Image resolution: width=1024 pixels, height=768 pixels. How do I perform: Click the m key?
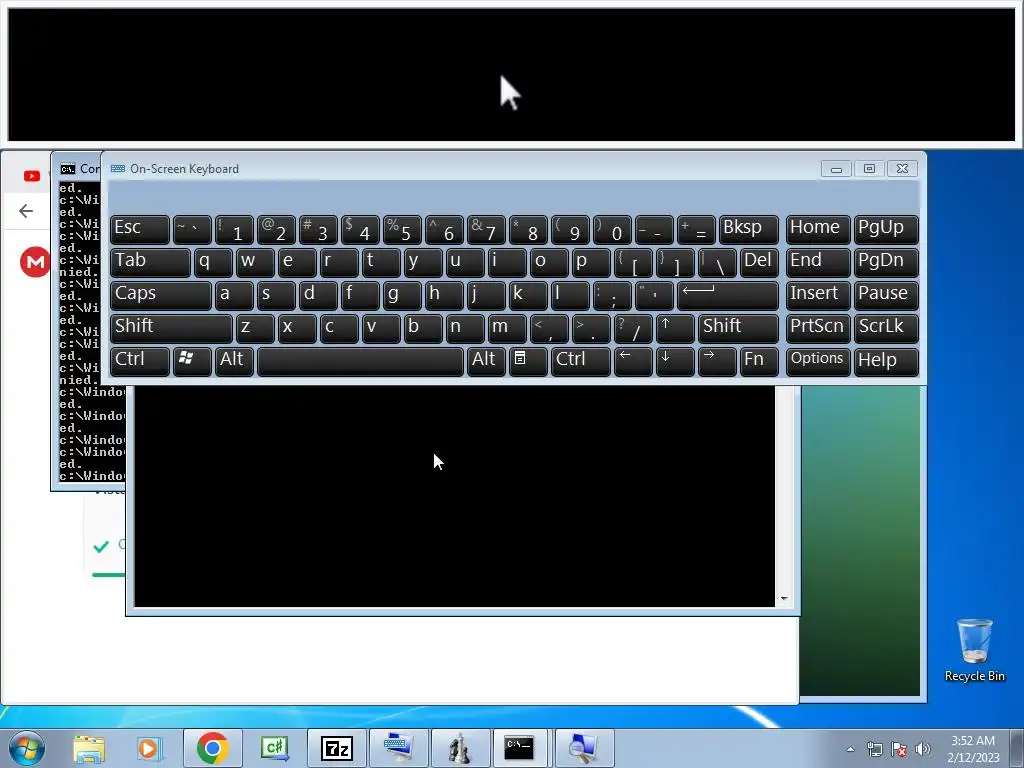click(x=507, y=328)
